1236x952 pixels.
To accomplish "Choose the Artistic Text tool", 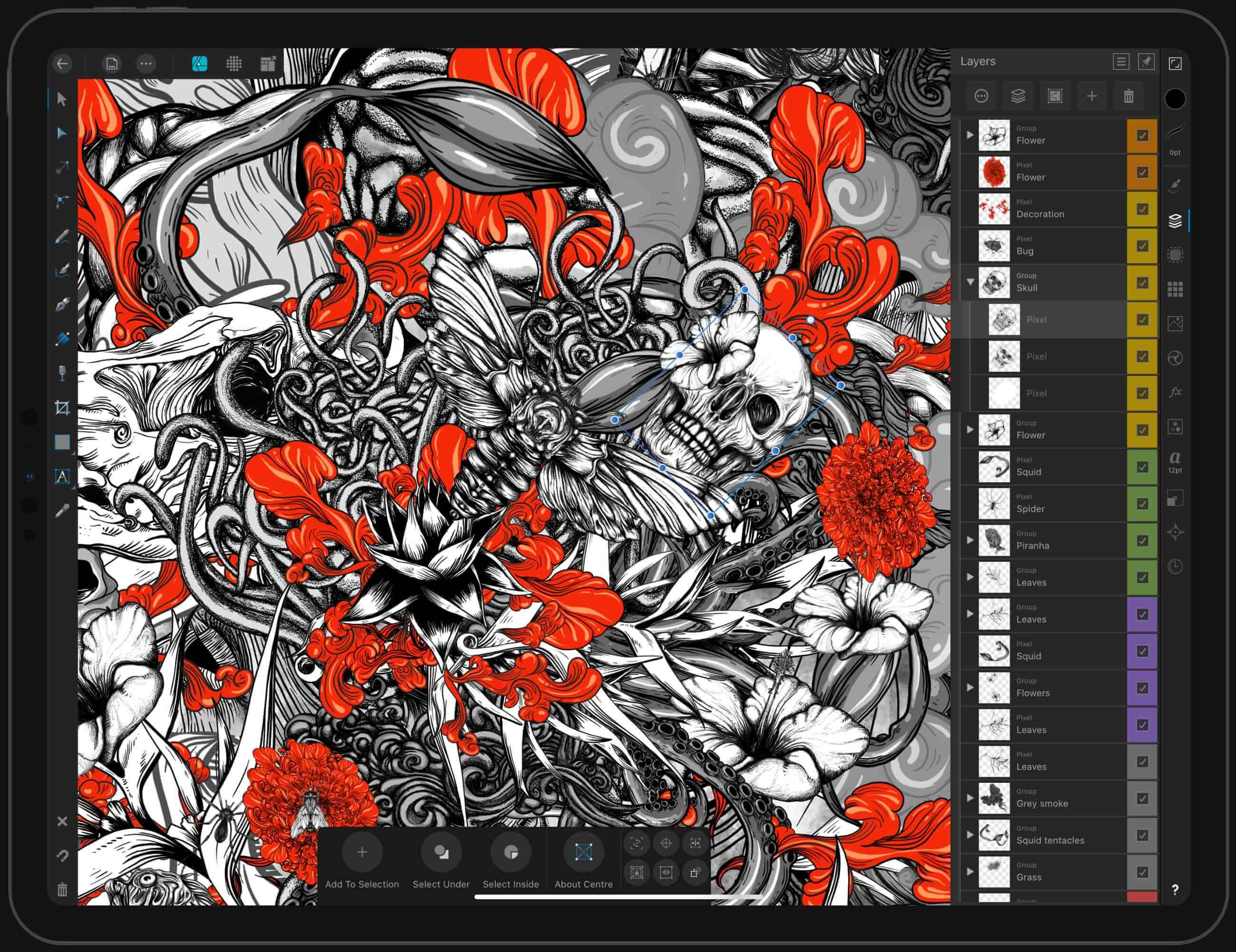I will 62,476.
